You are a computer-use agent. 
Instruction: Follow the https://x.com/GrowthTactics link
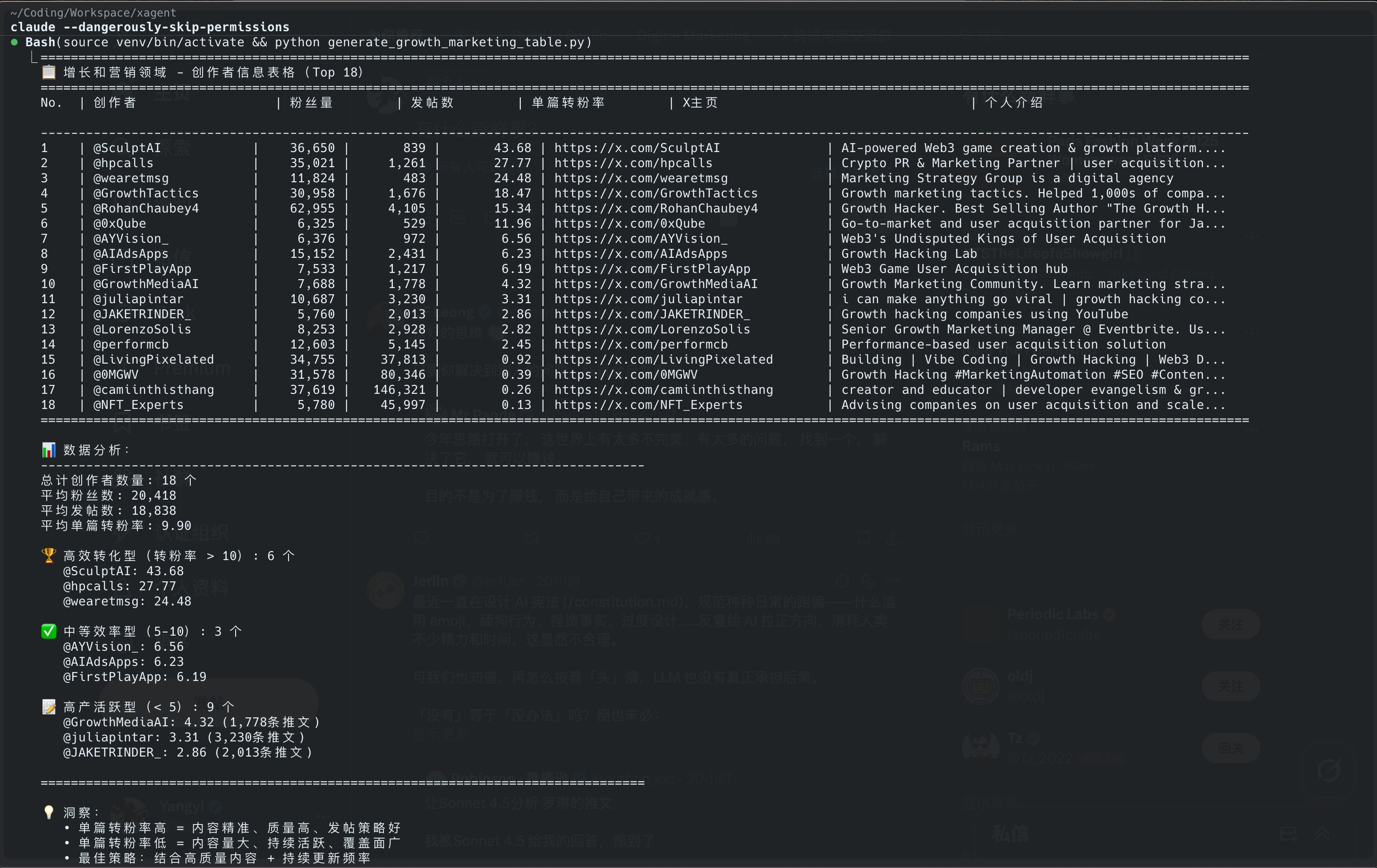pos(655,193)
